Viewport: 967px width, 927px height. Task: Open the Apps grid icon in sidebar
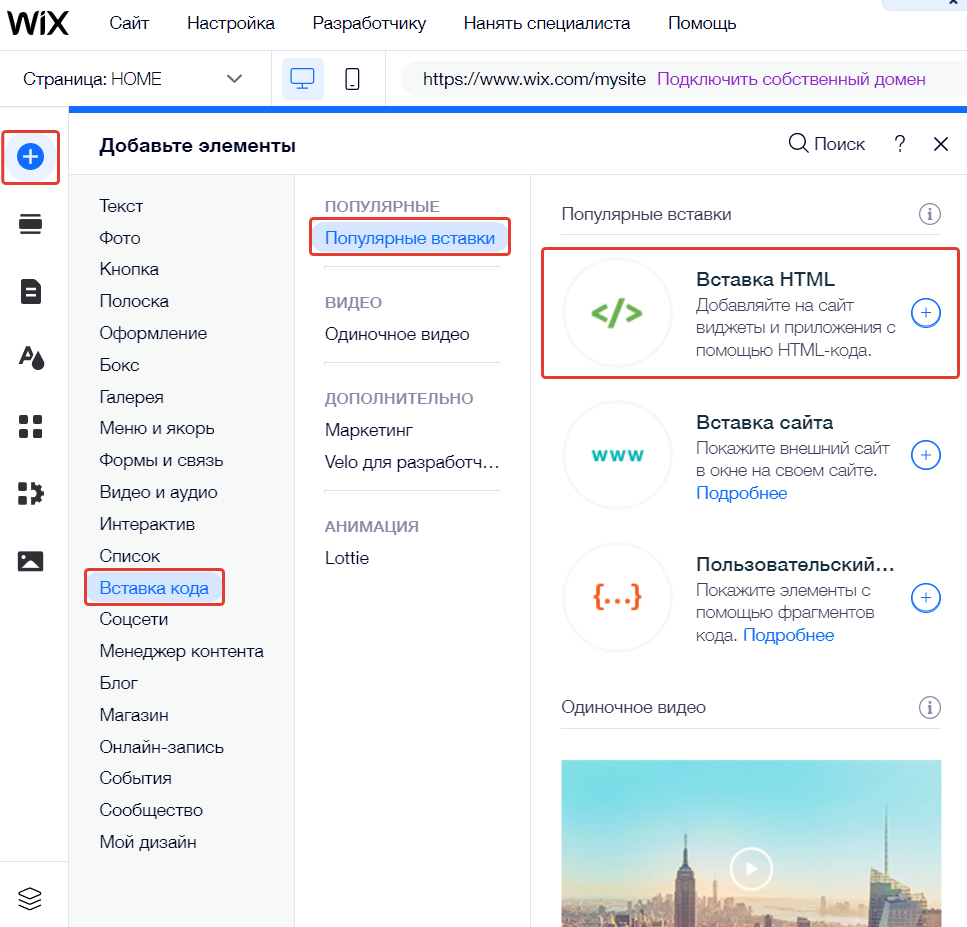30,426
